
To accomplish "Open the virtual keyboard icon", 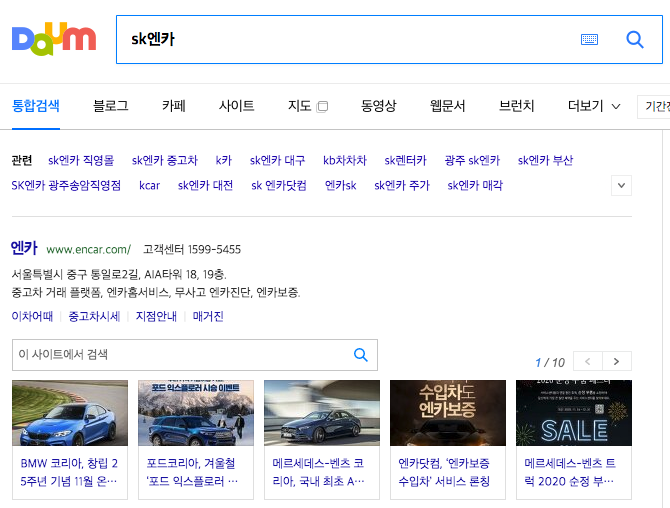I will 589,40.
